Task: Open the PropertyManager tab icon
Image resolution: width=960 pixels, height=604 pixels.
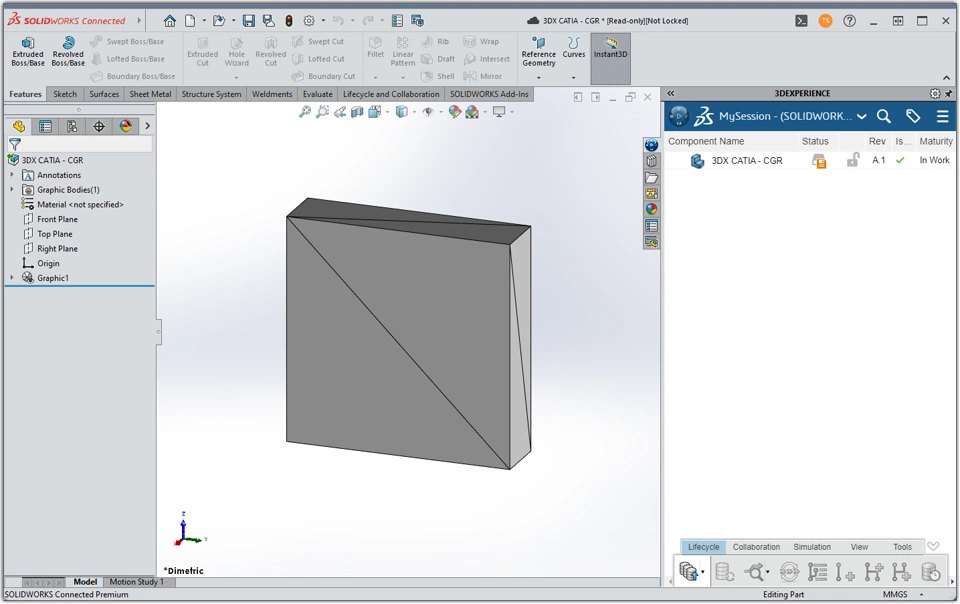Action: tap(45, 126)
